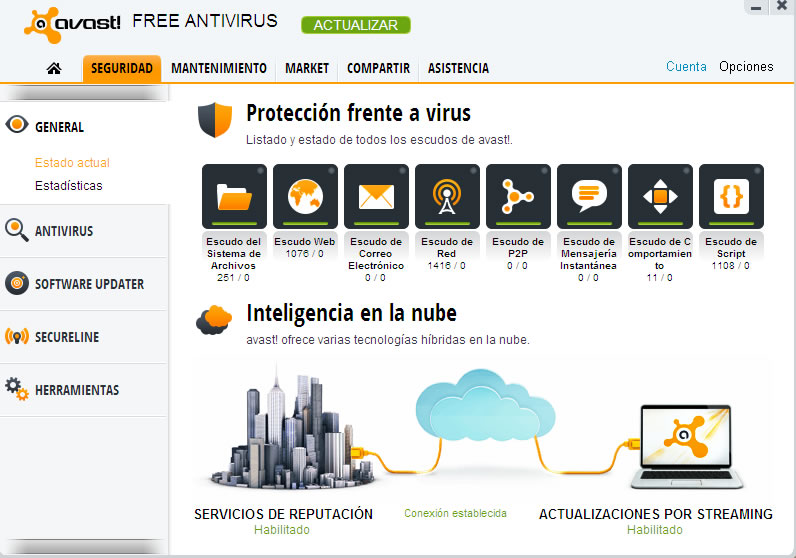Screen dimensions: 796x558
Task: Open the Compartir tab
Action: (378, 69)
